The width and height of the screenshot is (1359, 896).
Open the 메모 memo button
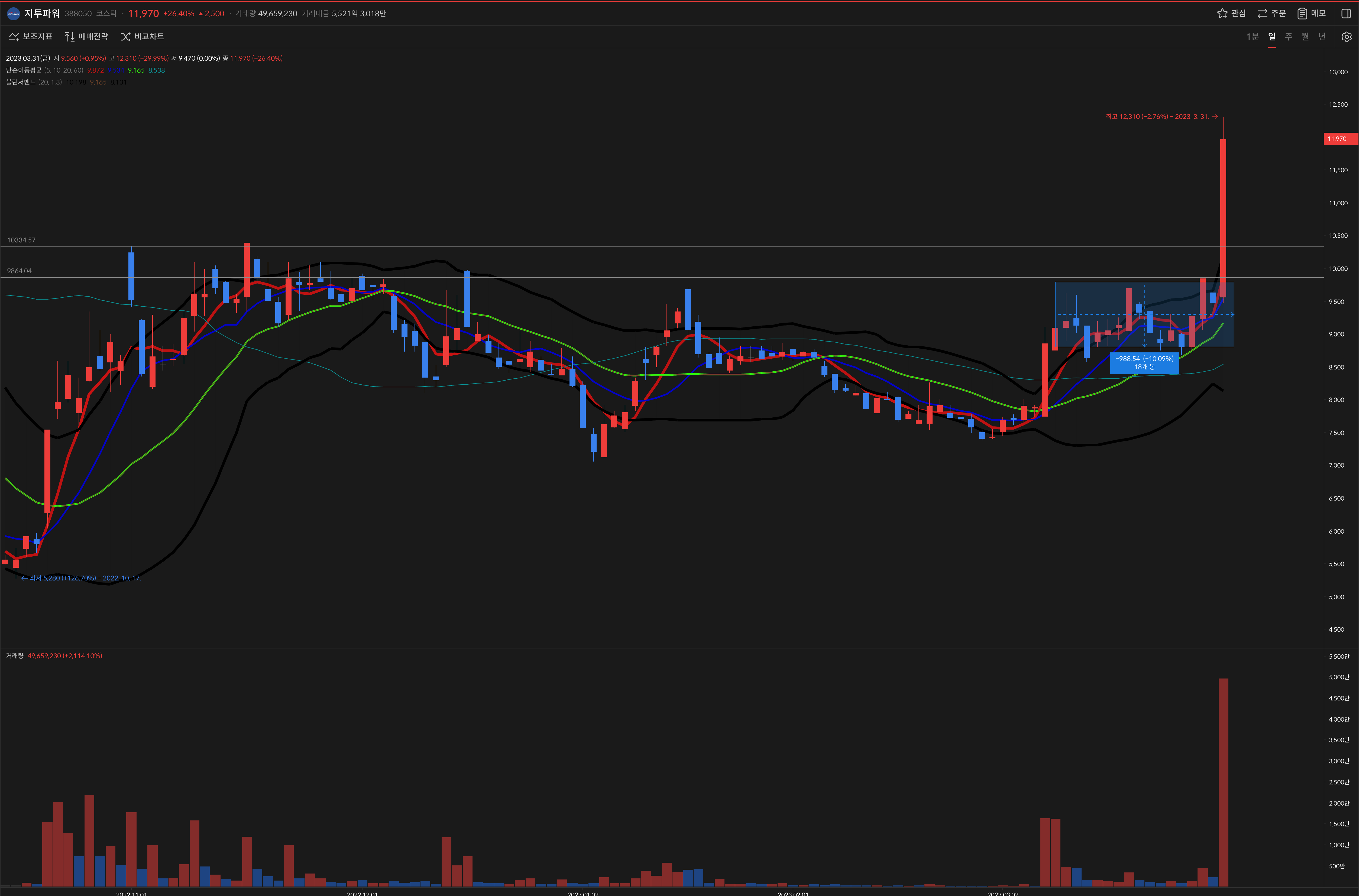pos(1311,13)
